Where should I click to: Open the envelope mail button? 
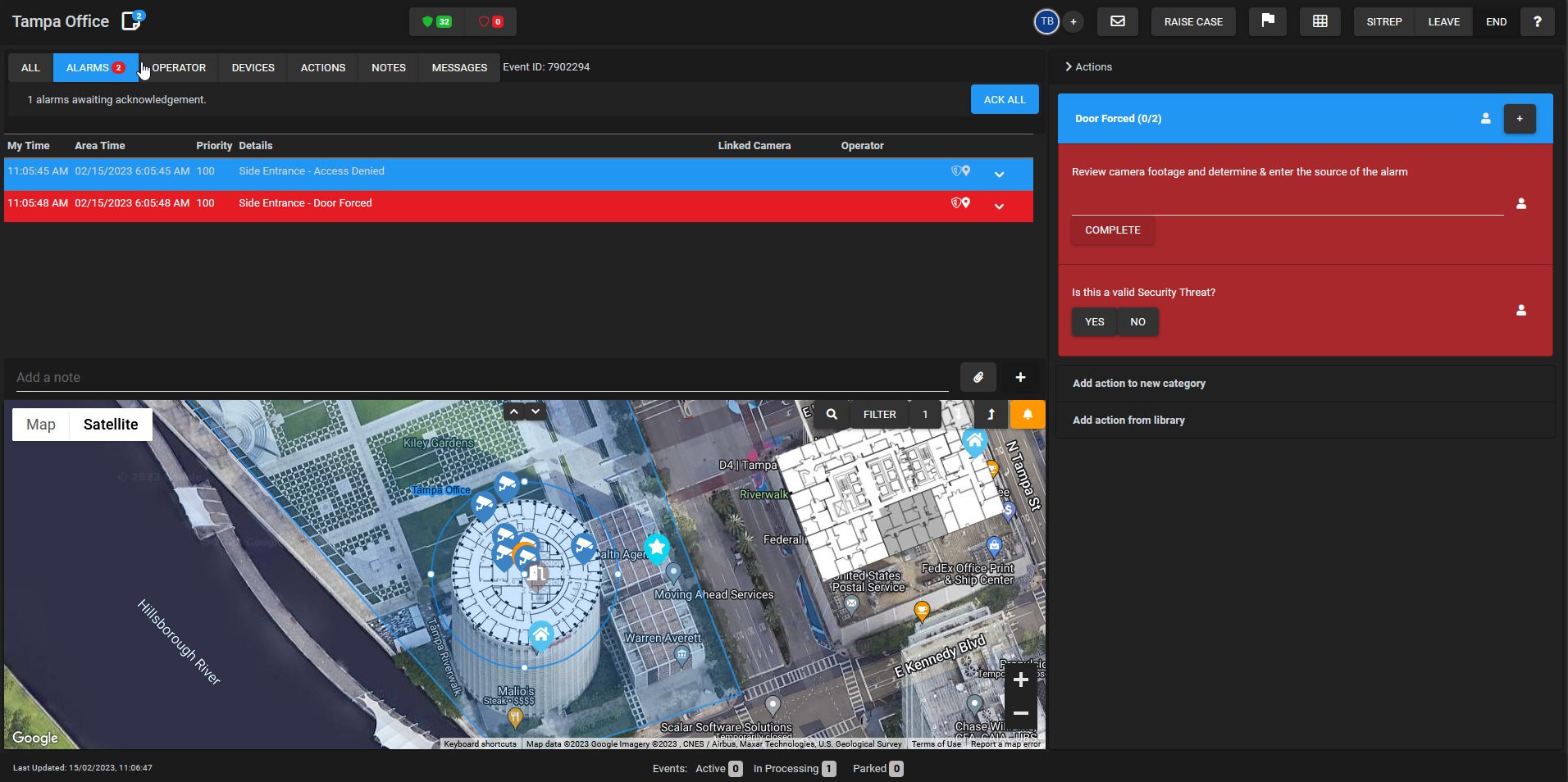point(1118,21)
